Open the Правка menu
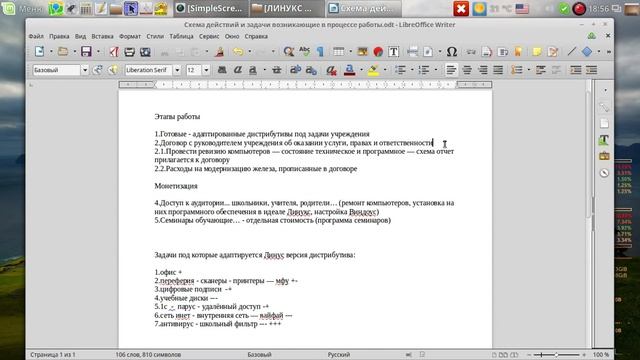640x360 pixels. click(x=59, y=36)
